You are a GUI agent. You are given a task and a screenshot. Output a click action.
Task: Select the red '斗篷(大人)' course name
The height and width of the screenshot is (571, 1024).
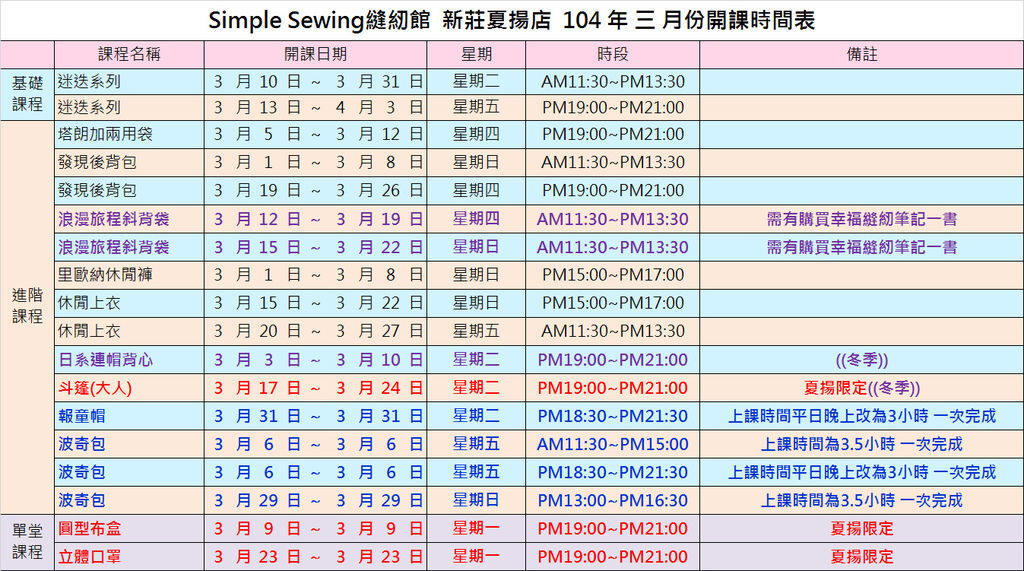tap(95, 388)
